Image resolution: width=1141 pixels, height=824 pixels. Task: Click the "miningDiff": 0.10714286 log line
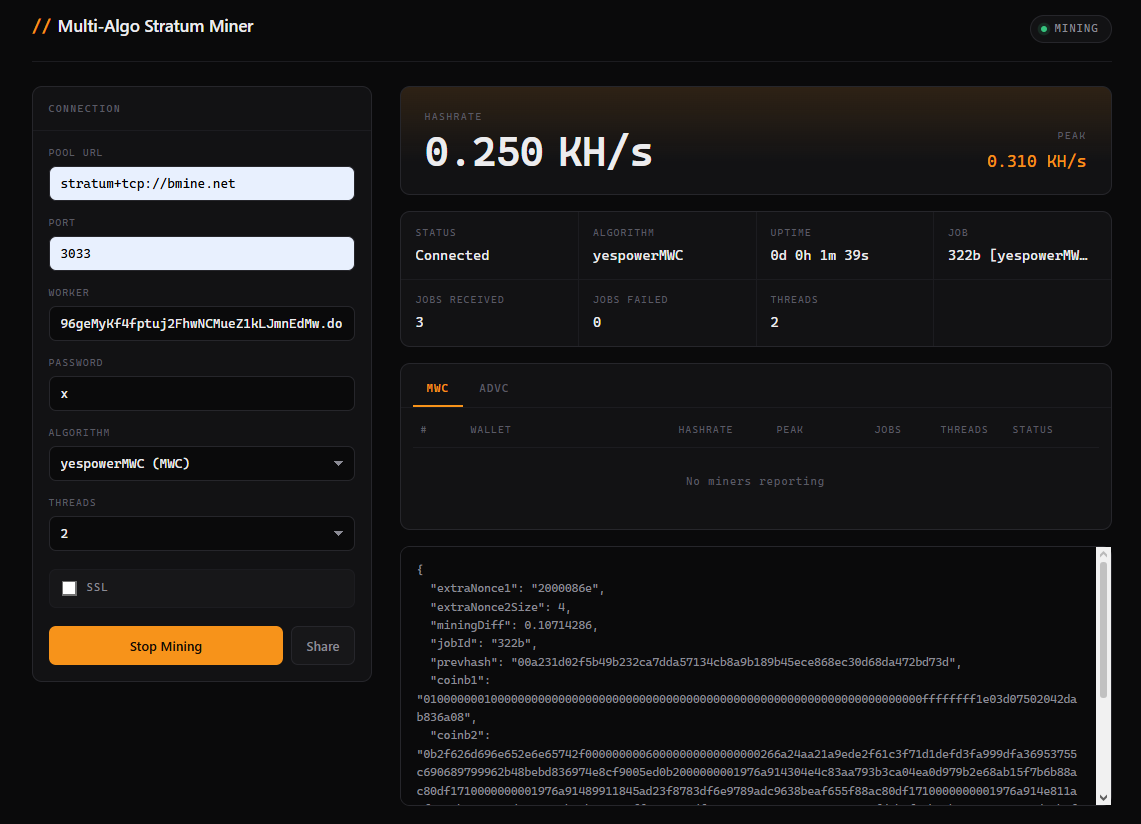coord(514,625)
